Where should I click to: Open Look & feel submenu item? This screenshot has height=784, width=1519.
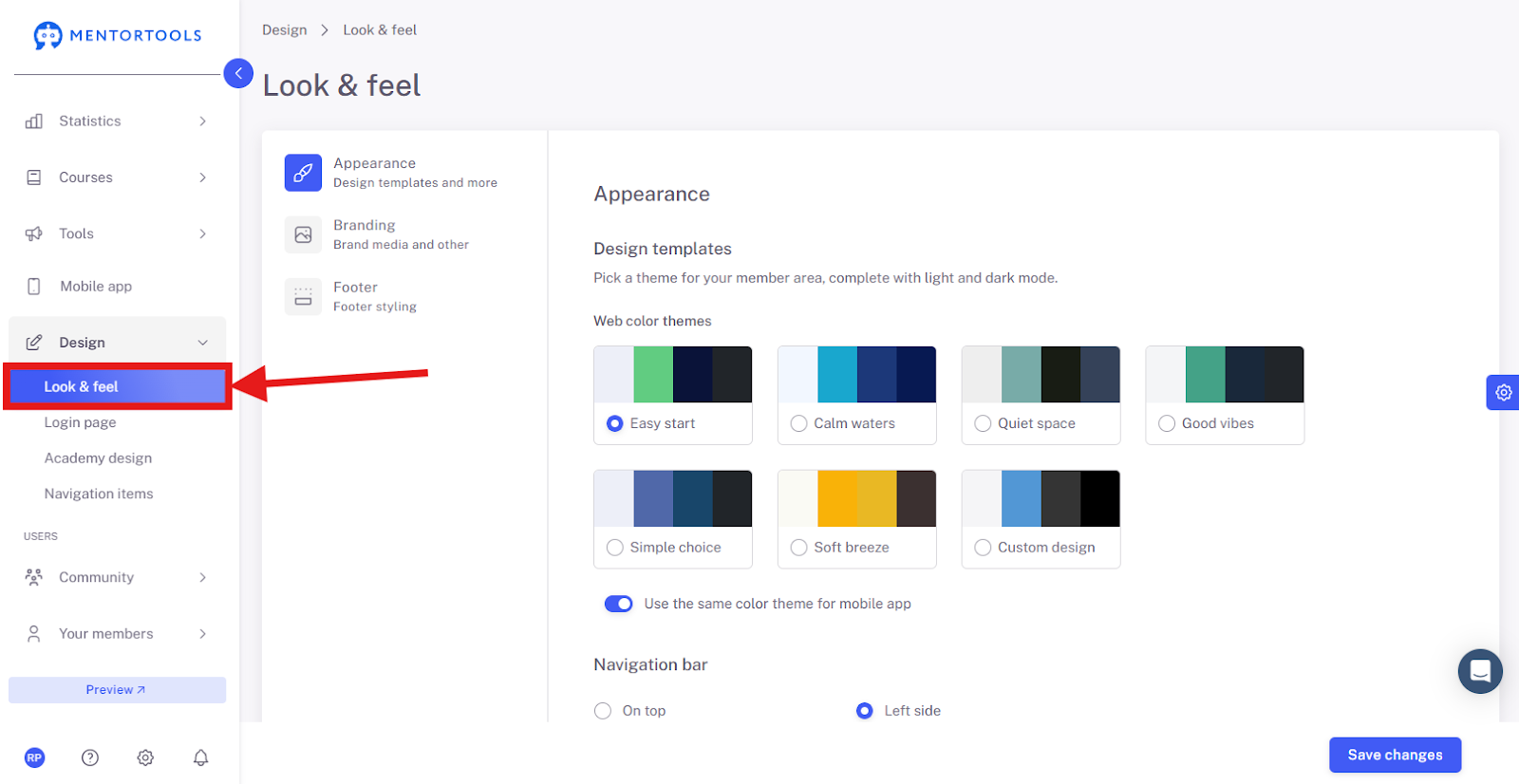[x=118, y=387]
